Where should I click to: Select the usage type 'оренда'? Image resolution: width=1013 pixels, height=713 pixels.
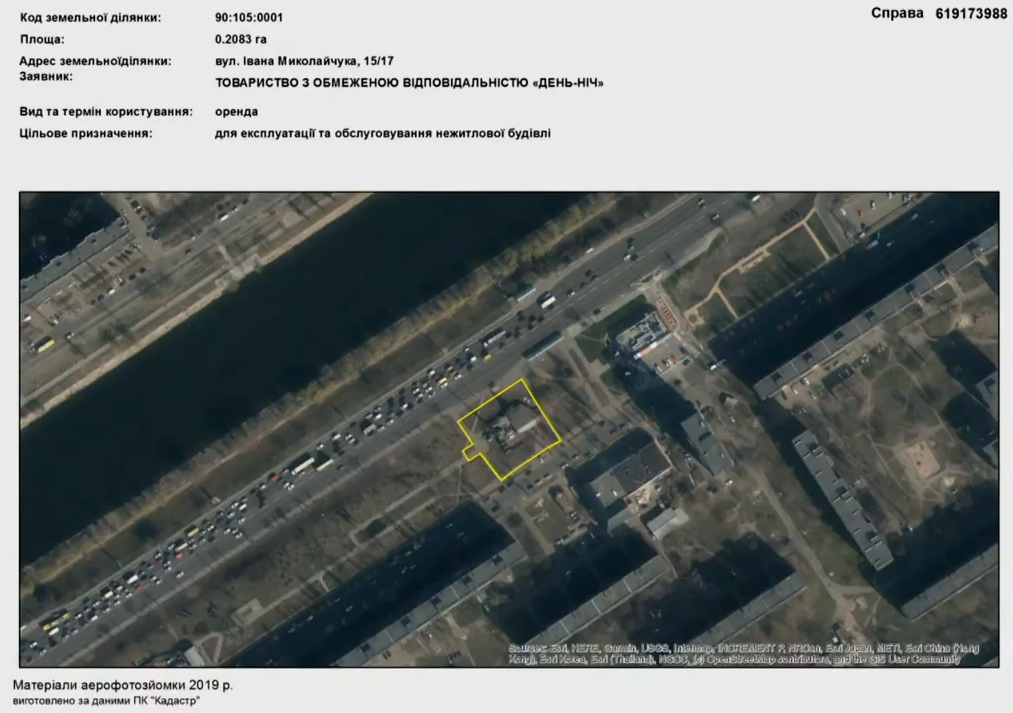pyautogui.click(x=236, y=111)
